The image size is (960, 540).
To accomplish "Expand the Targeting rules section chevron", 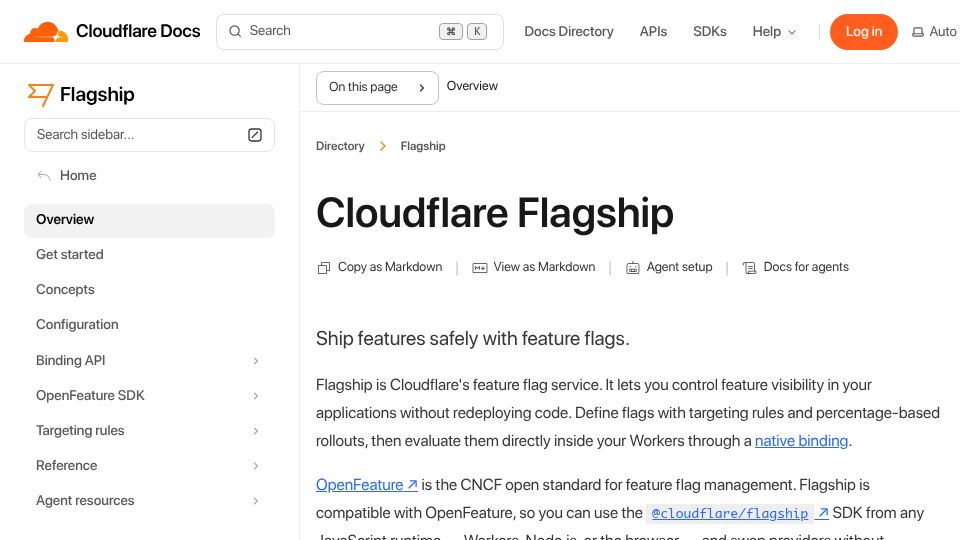I will click(256, 431).
